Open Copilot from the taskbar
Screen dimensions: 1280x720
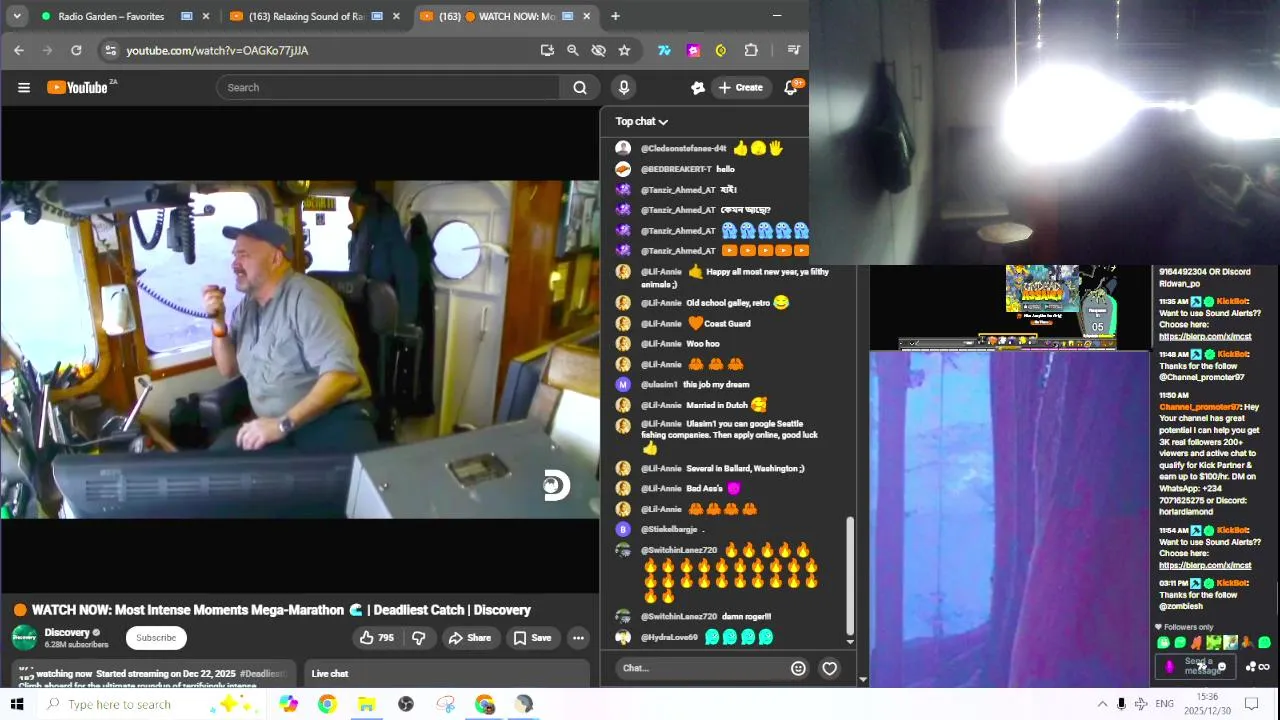pyautogui.click(x=289, y=704)
